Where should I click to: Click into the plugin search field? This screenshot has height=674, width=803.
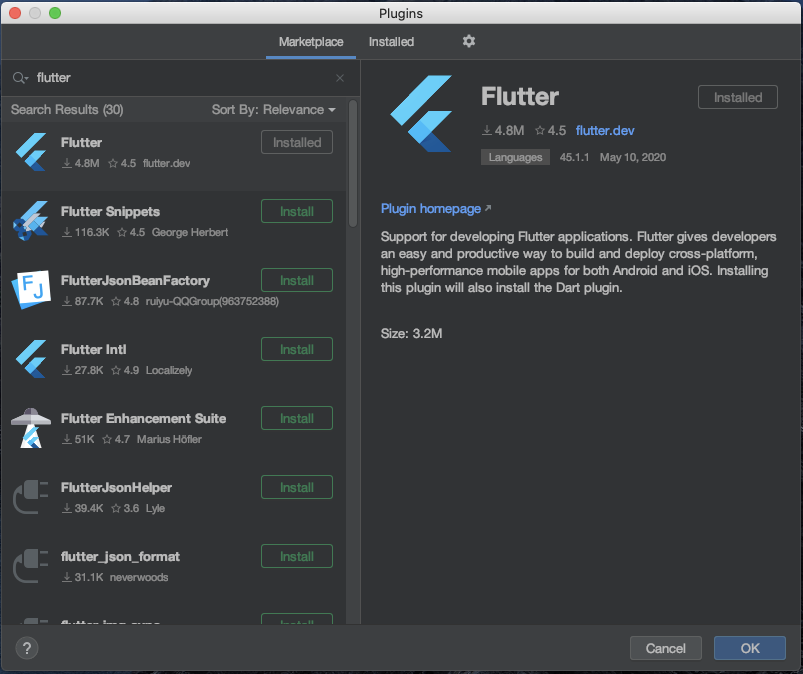point(179,78)
